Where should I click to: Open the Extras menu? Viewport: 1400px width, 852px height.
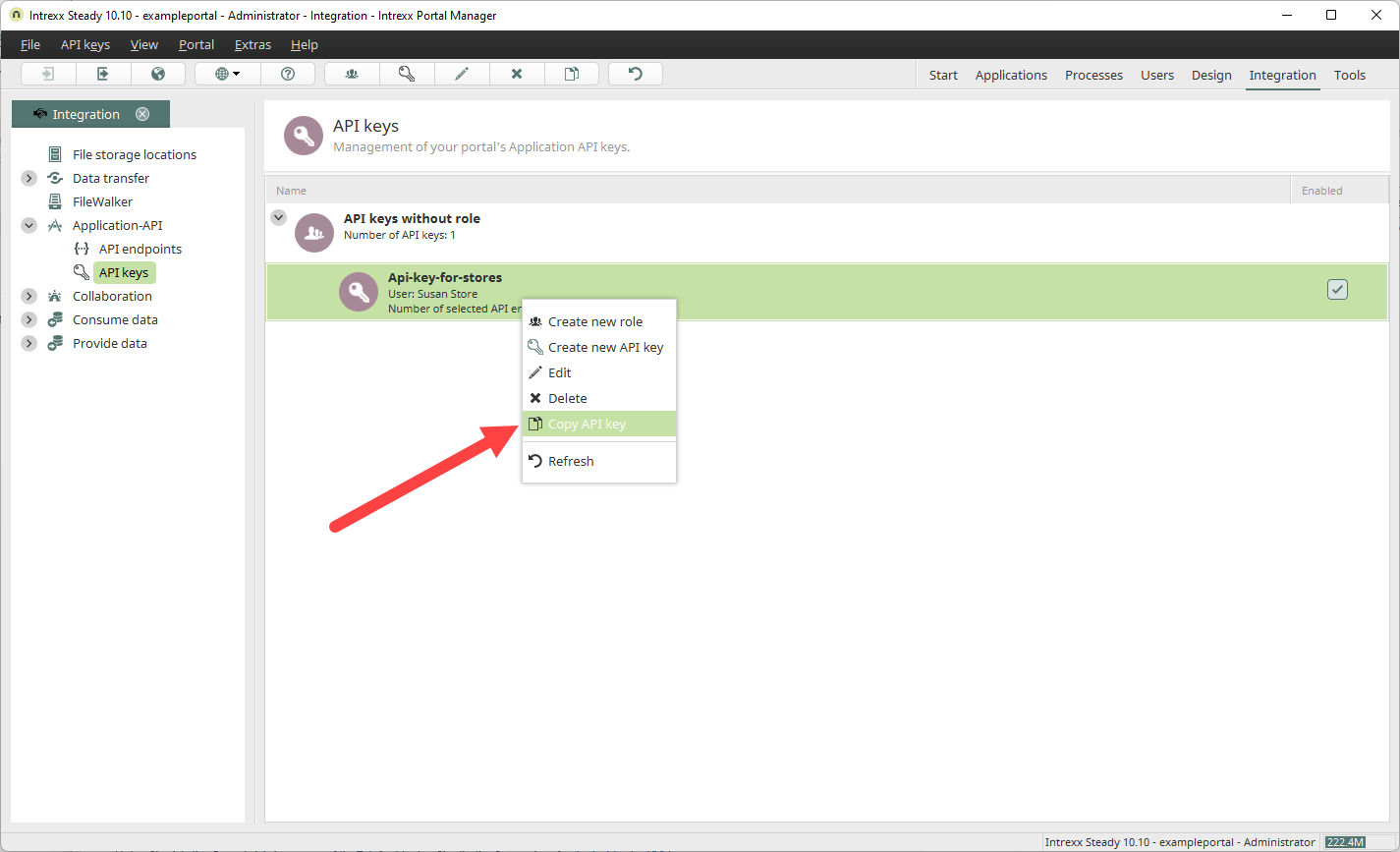pos(252,44)
